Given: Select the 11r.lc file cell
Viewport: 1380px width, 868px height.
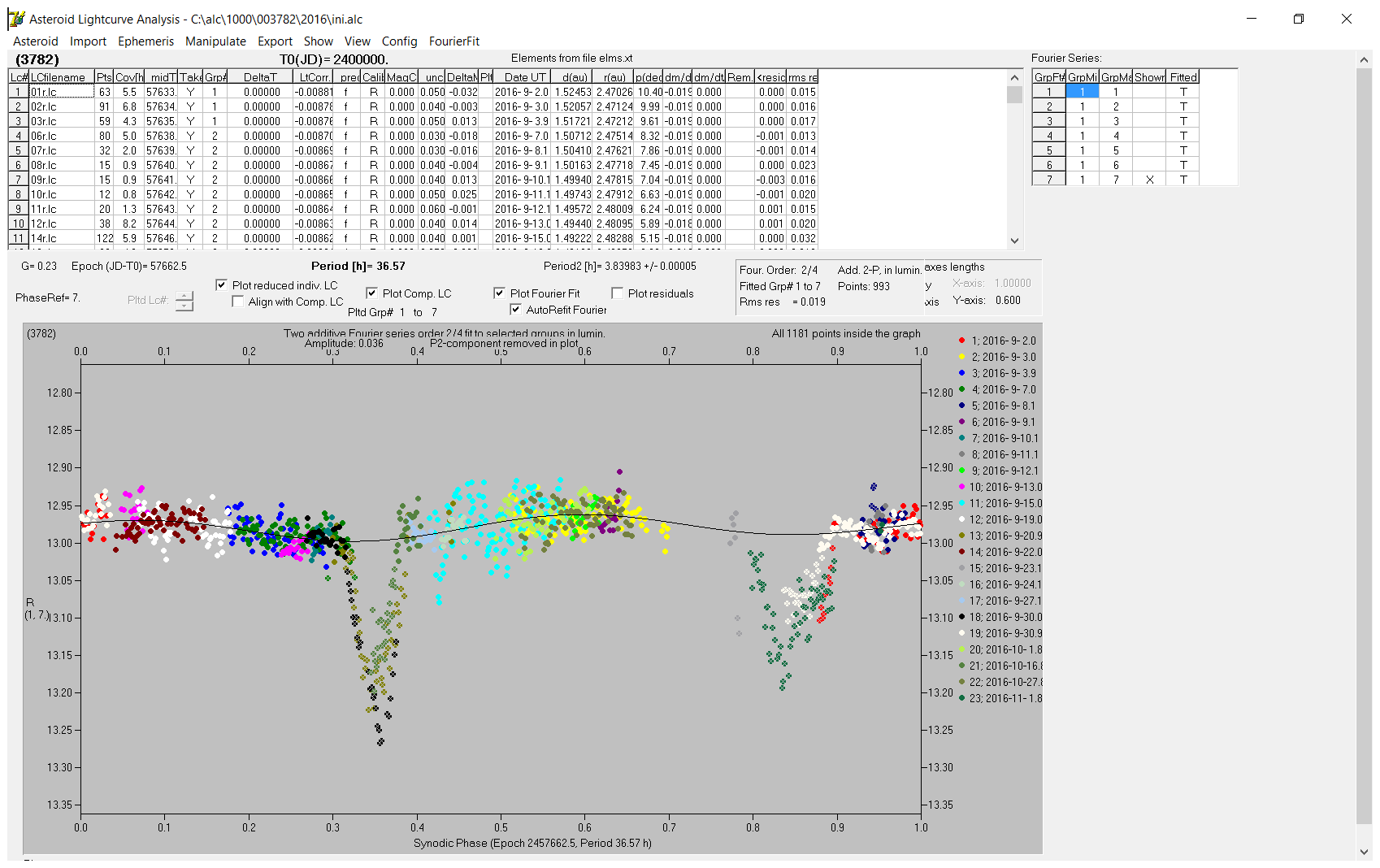Looking at the screenshot, I should tap(62, 209).
